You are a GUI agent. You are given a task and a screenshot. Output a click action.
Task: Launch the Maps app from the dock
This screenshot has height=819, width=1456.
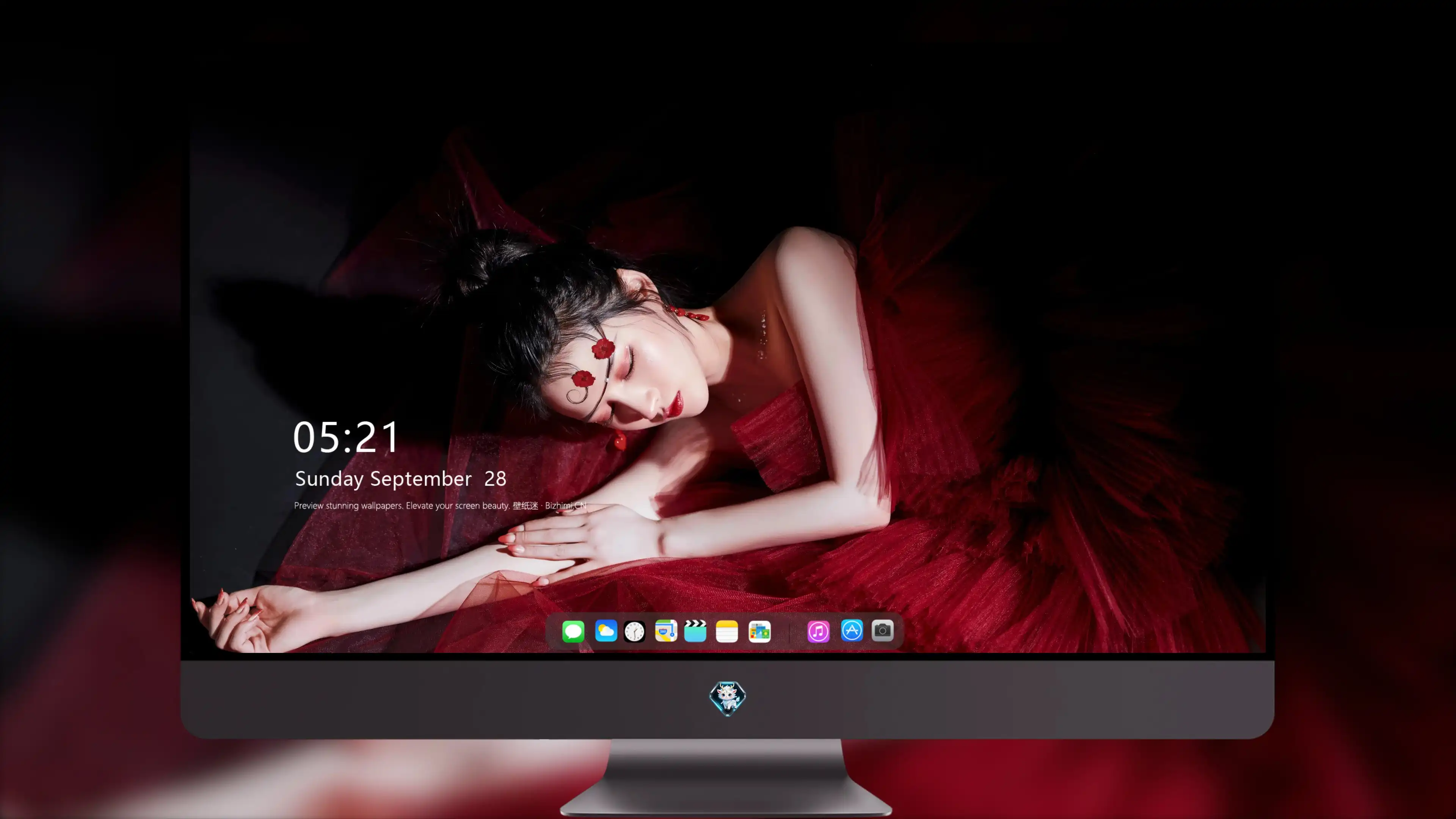click(x=666, y=631)
